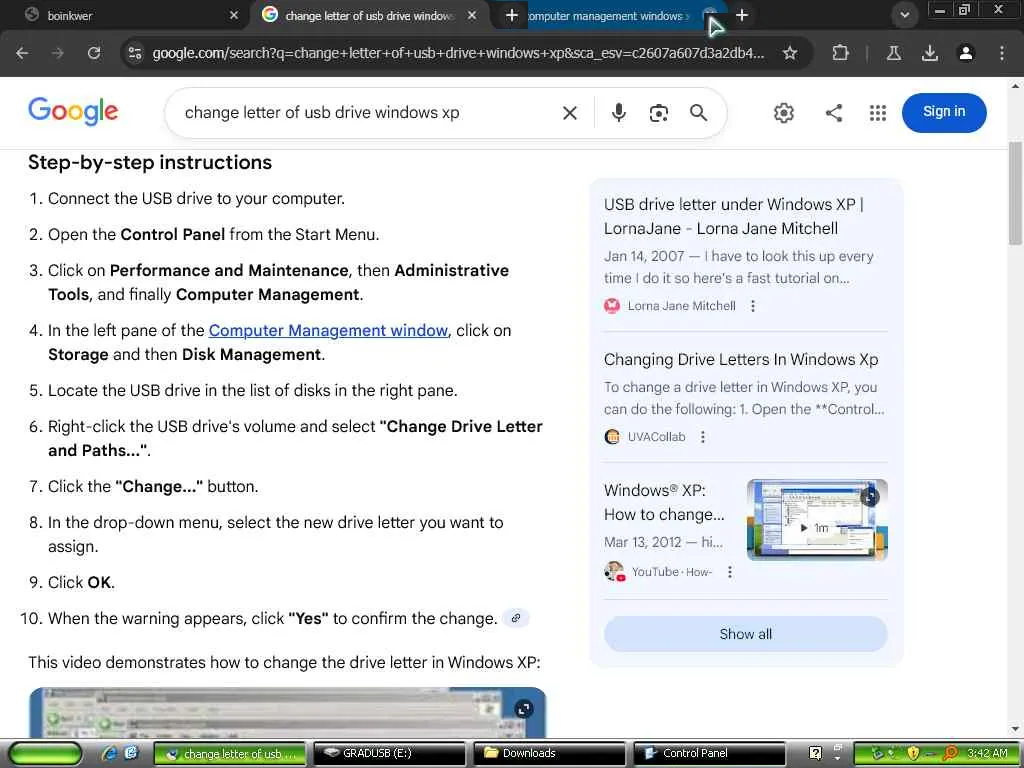The height and width of the screenshot is (768, 1024).
Task: Go to the Google logo homepage
Action: pyautogui.click(x=73, y=112)
